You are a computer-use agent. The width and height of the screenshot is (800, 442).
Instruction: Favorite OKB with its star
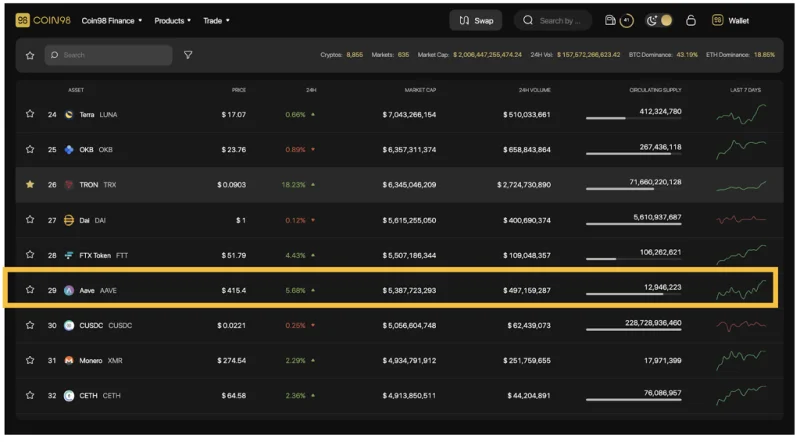pyautogui.click(x=30, y=149)
